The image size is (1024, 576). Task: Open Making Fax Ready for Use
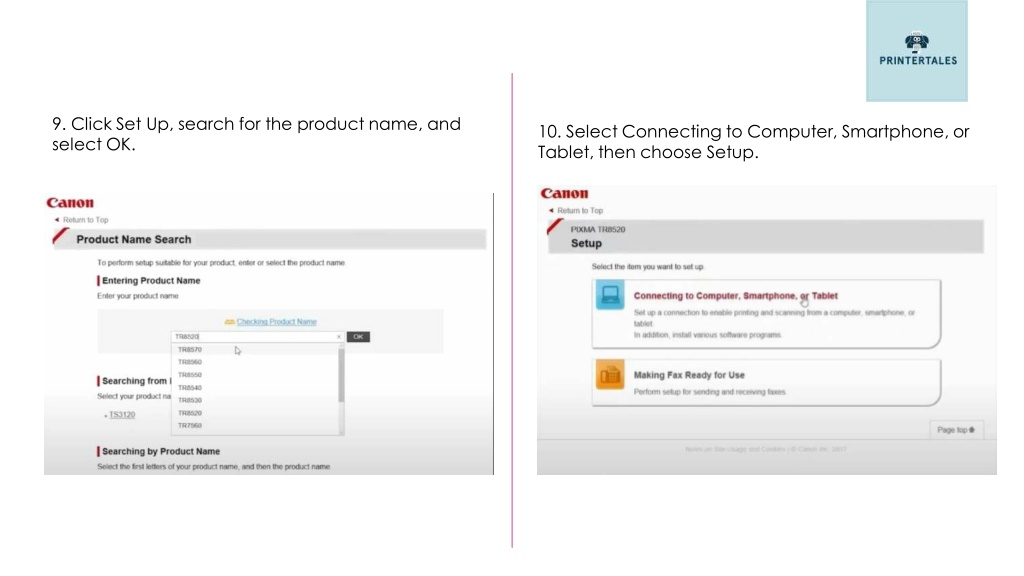tap(689, 375)
